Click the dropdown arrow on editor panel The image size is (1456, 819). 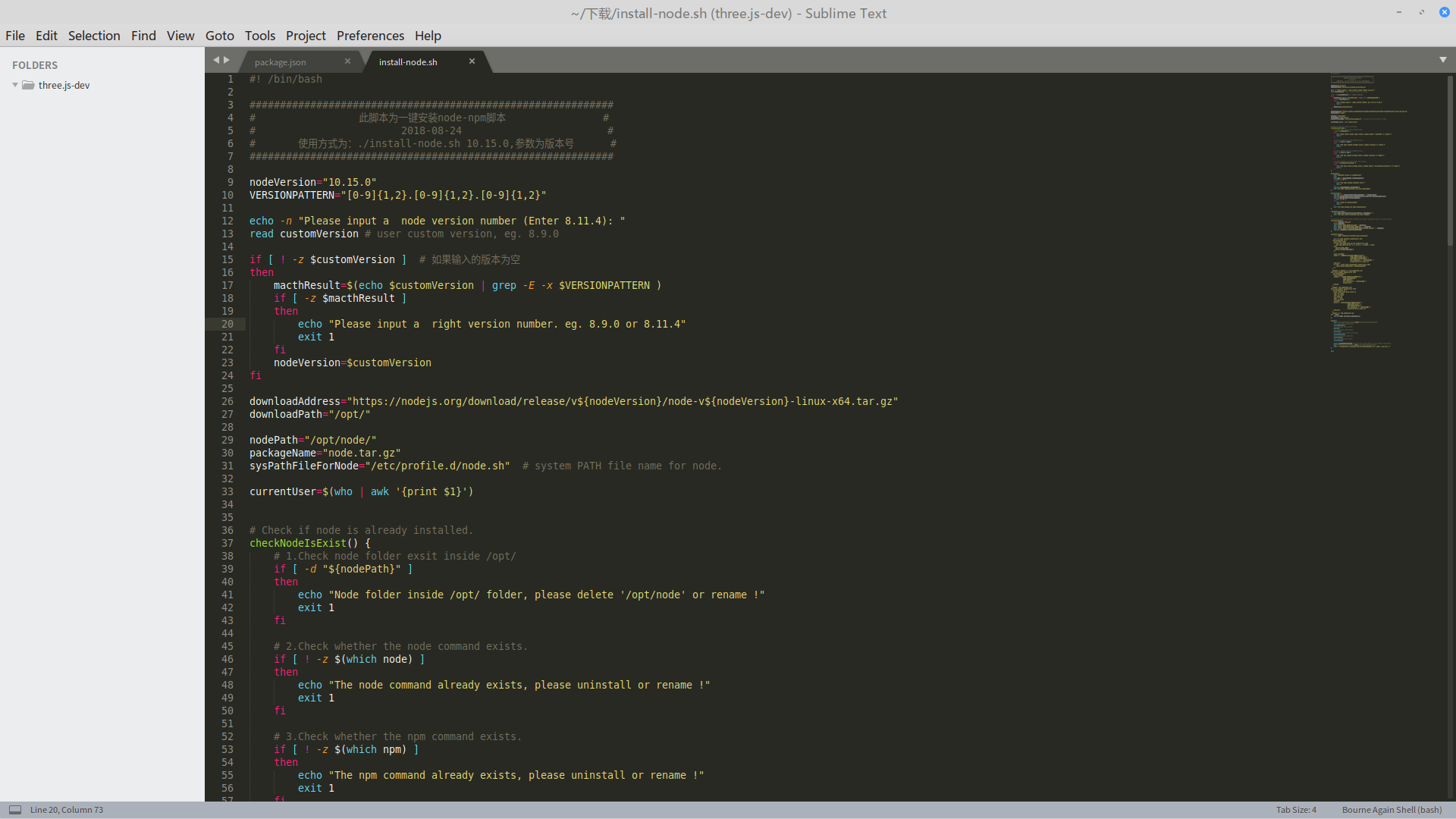point(1443,60)
